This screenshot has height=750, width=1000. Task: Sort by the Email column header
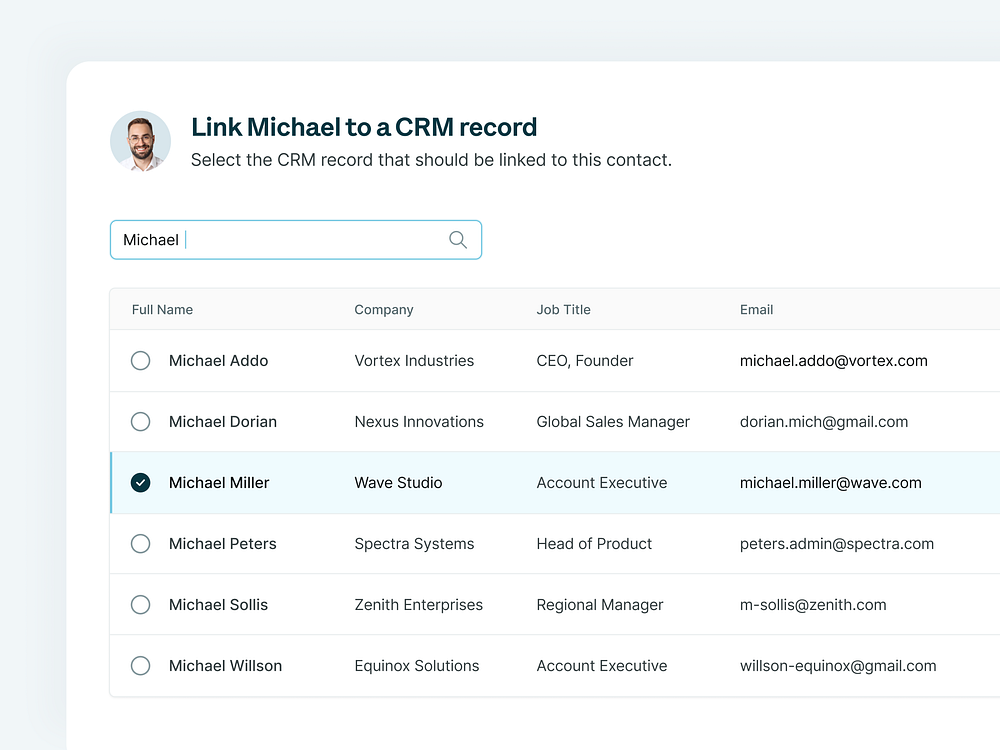pos(756,310)
